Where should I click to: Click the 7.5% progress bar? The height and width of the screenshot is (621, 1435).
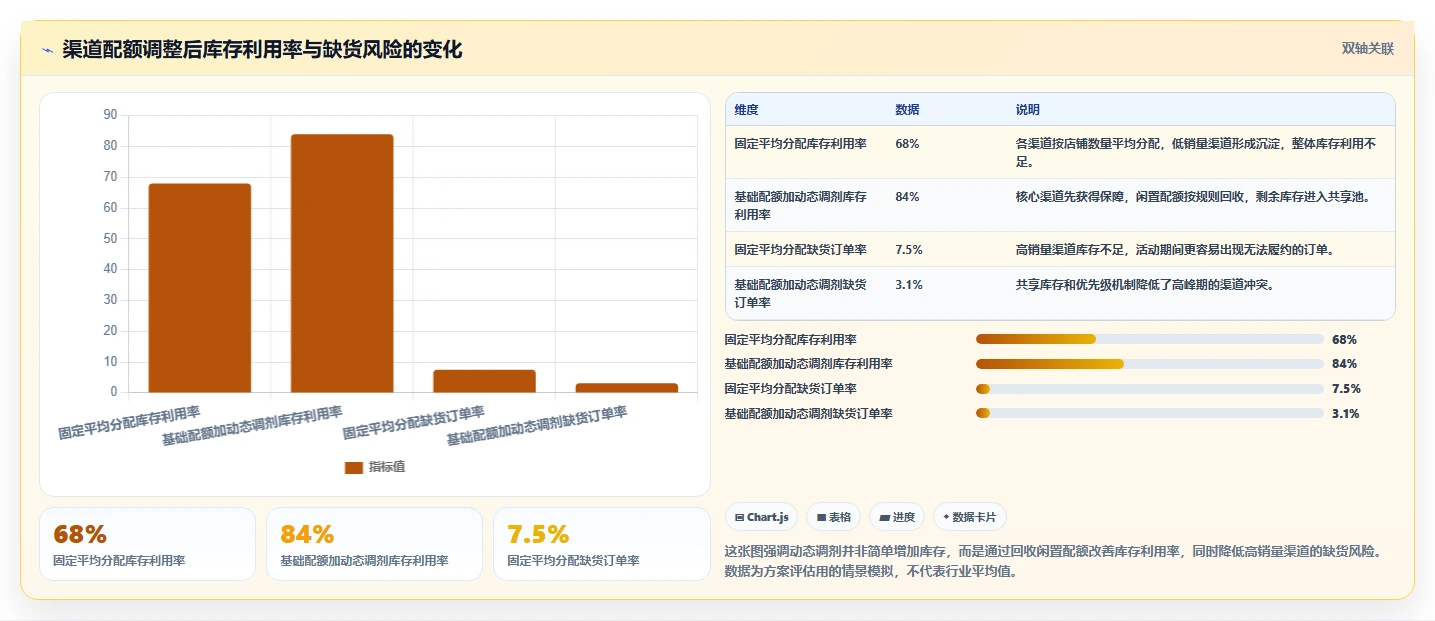(x=1150, y=389)
